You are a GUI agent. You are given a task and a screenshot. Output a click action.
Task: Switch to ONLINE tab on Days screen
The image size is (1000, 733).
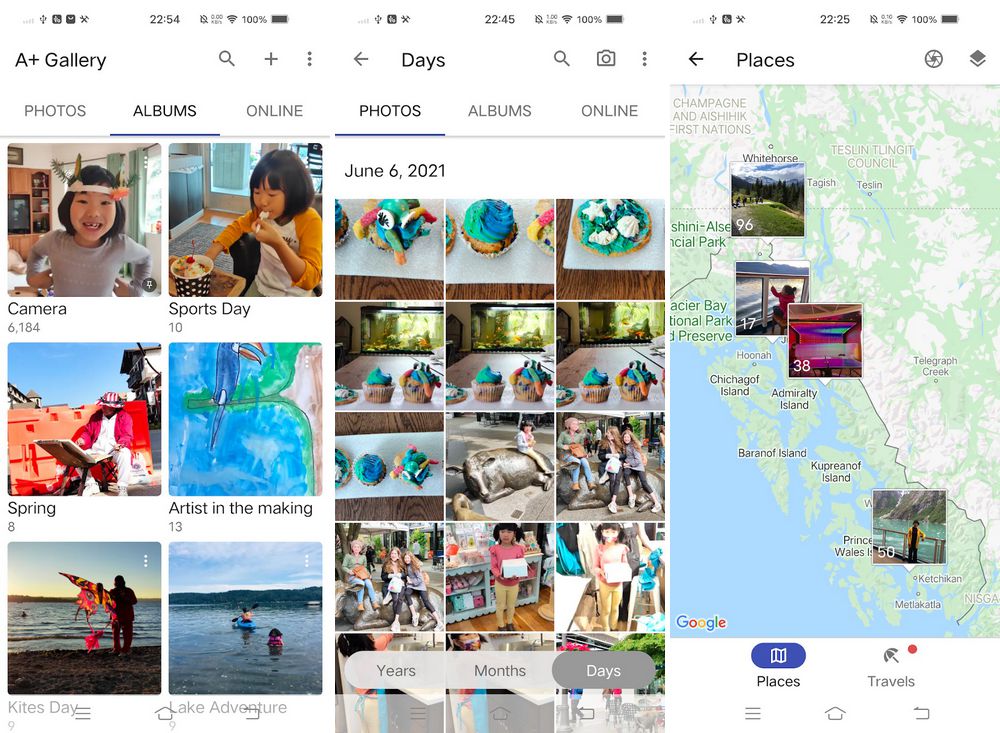pyautogui.click(x=609, y=111)
